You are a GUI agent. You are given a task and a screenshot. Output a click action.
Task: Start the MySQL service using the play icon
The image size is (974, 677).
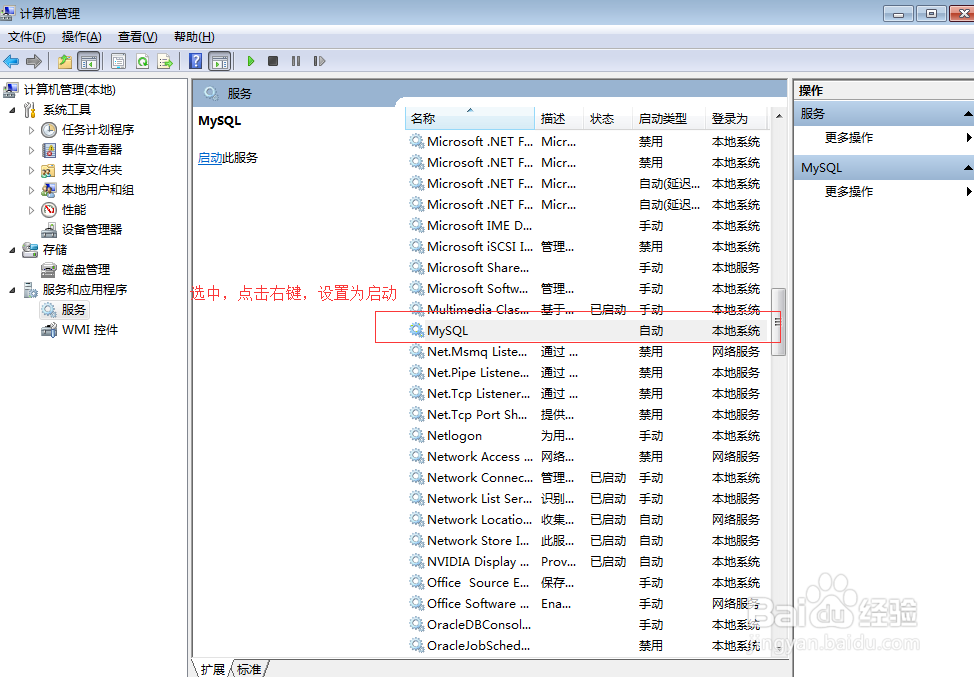coord(252,61)
